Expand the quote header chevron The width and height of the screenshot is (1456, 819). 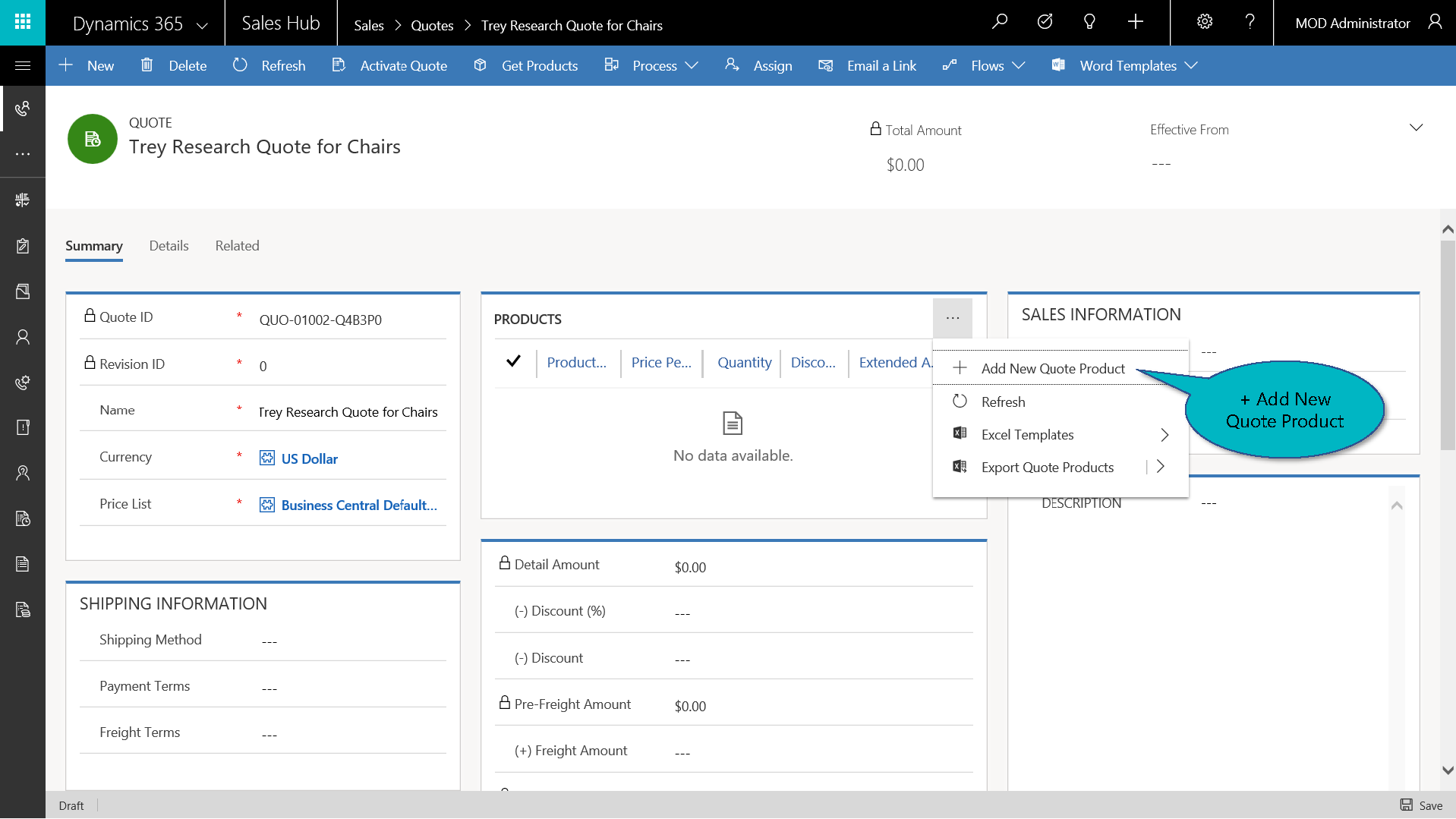point(1416,128)
